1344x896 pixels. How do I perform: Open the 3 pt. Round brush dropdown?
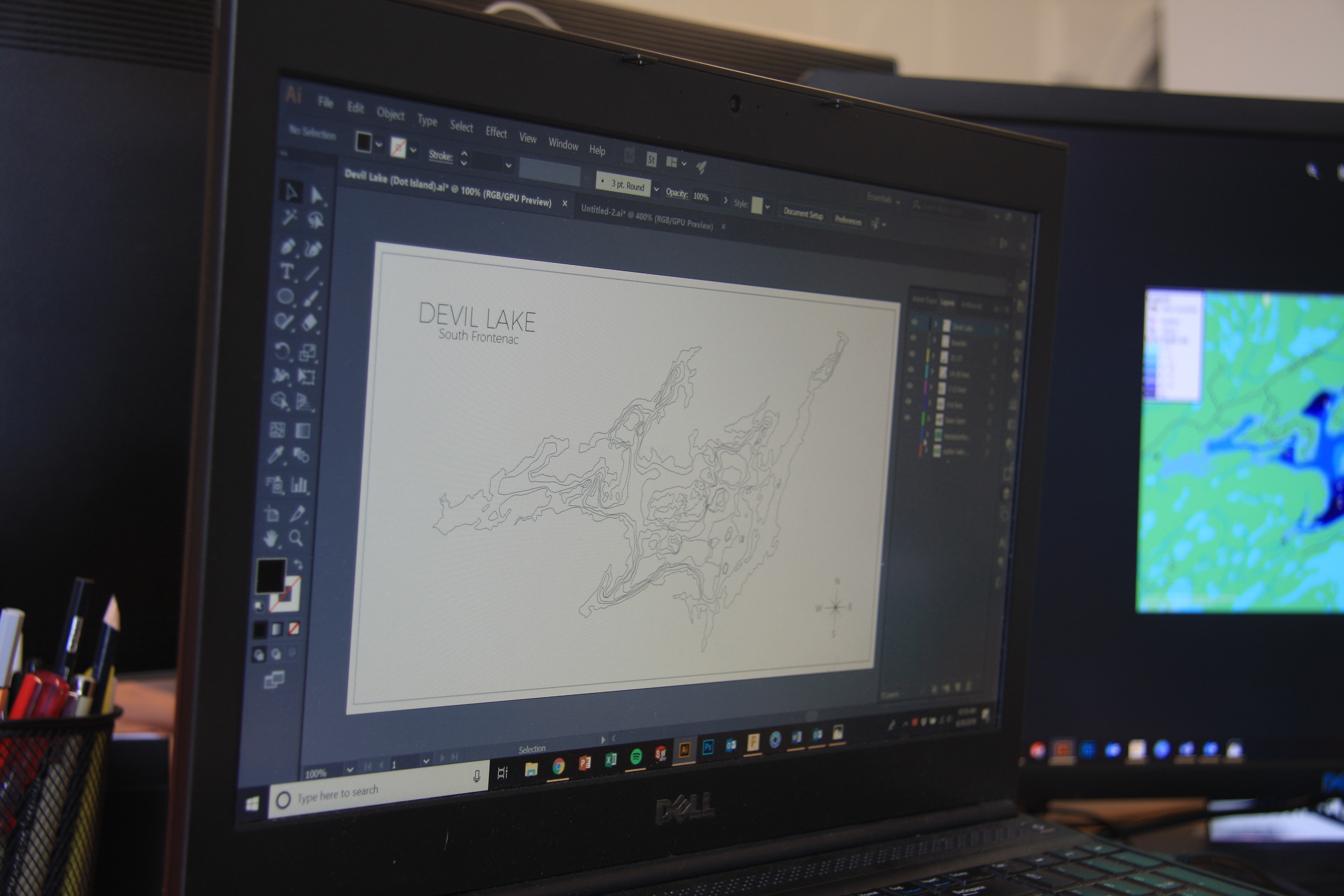657,189
